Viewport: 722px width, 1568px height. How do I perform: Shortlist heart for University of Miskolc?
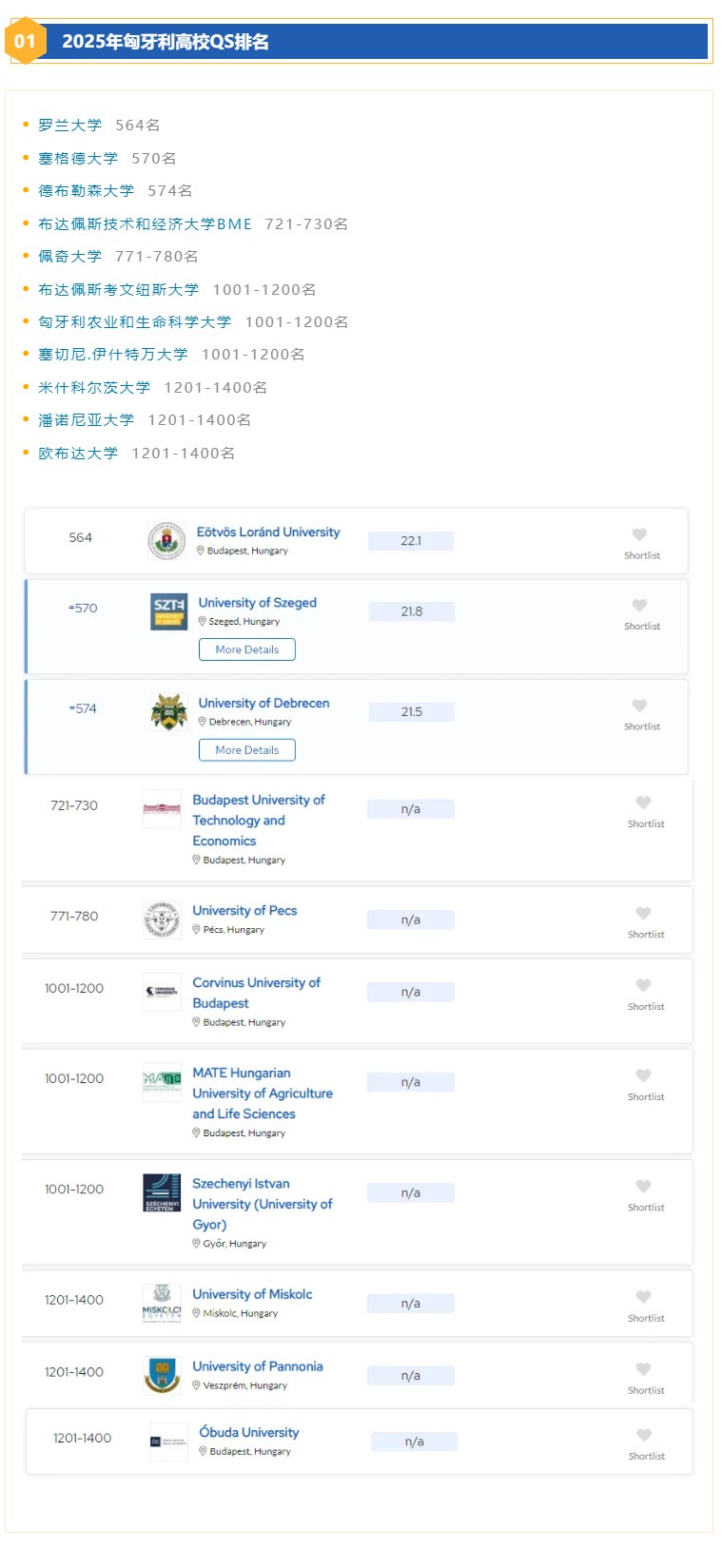[x=643, y=1297]
